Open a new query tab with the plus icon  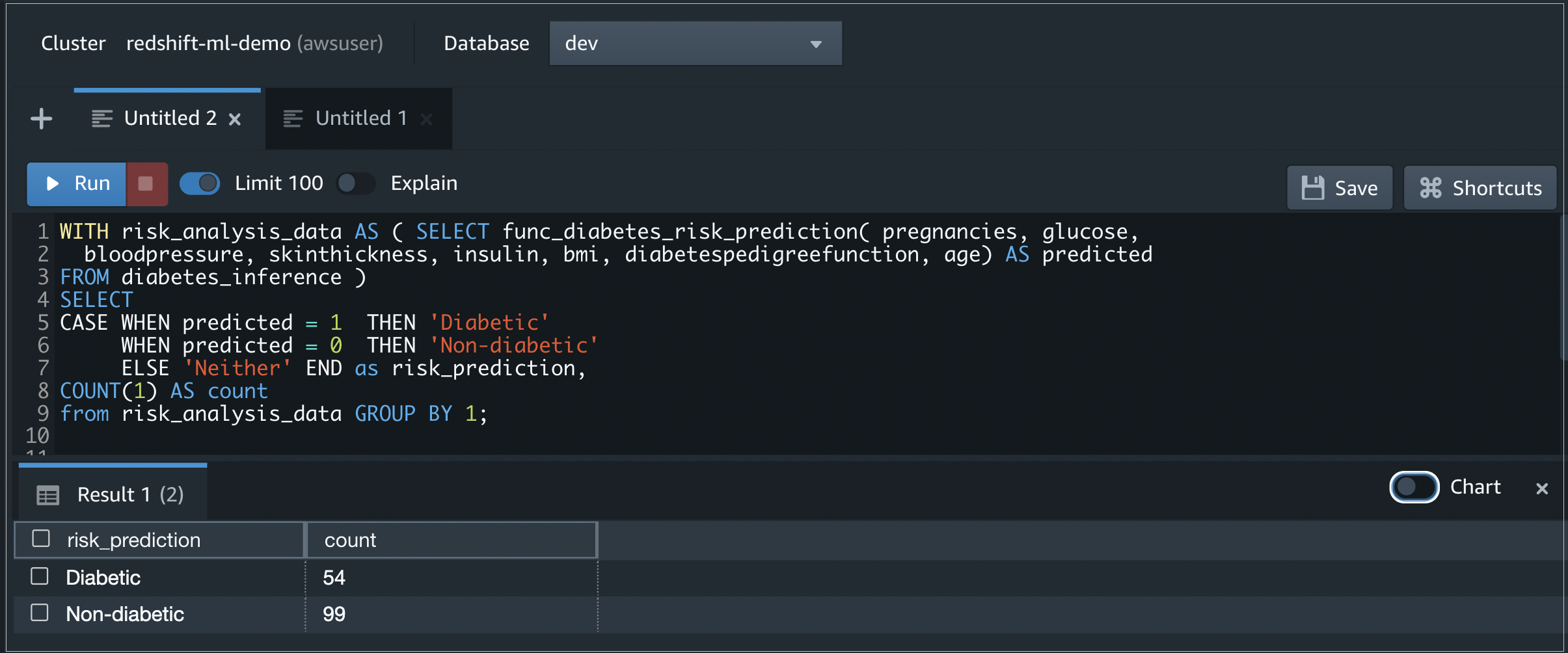(41, 118)
